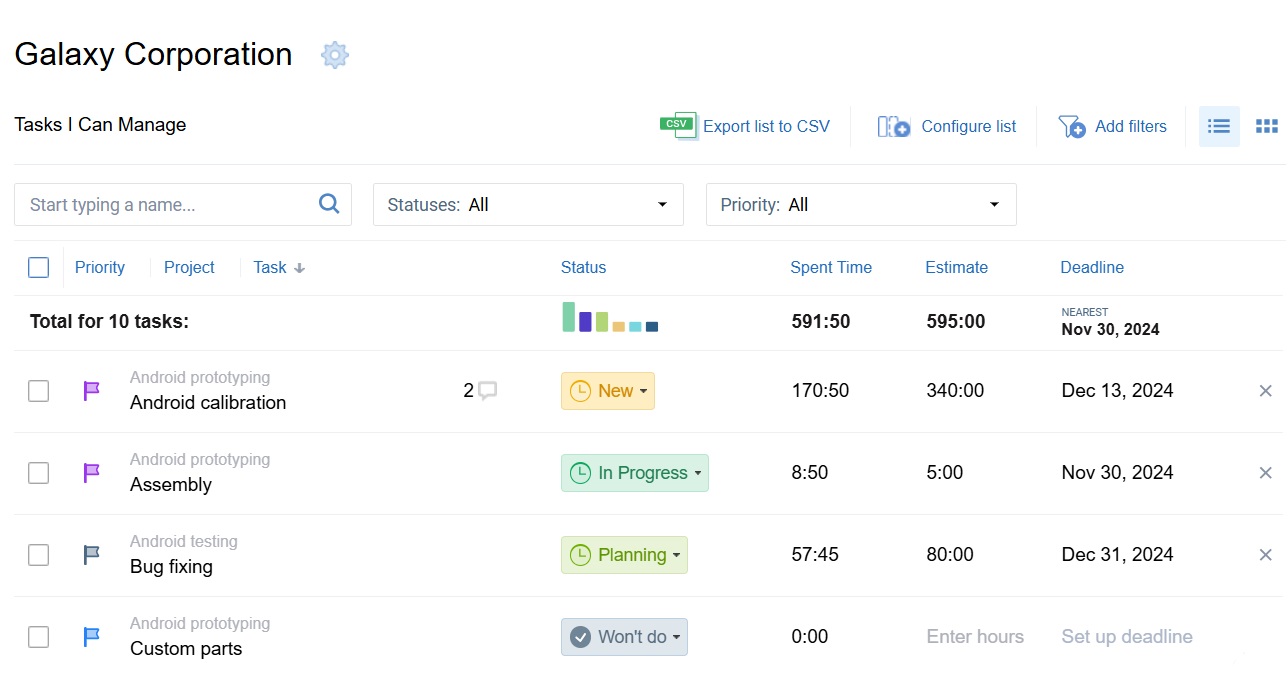Open the Priority: All dropdown

[x=861, y=204]
